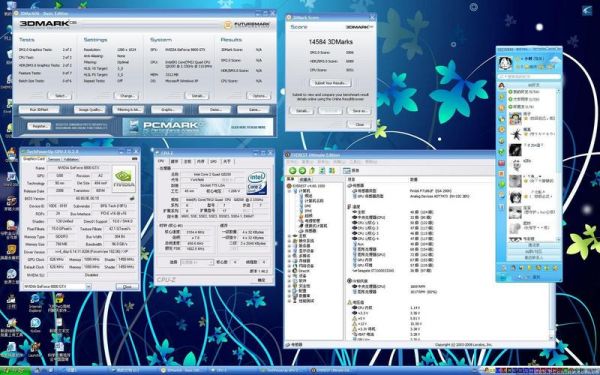Click Demo... button in 3DMark
600x375 pixels.
(x=215, y=110)
